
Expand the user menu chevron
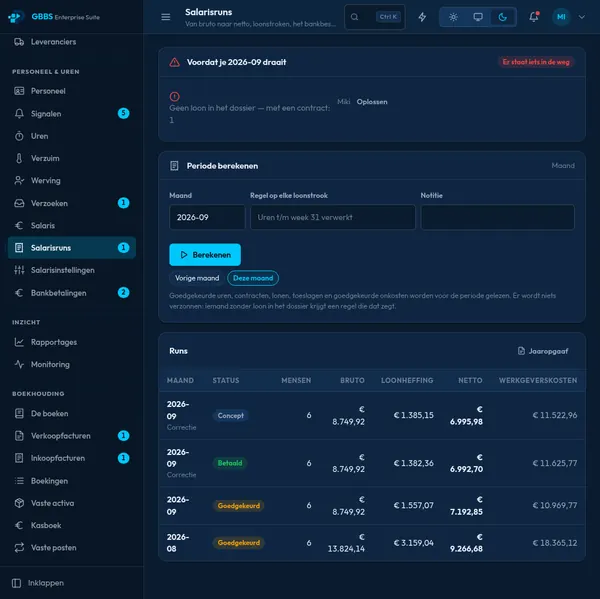click(x=582, y=17)
